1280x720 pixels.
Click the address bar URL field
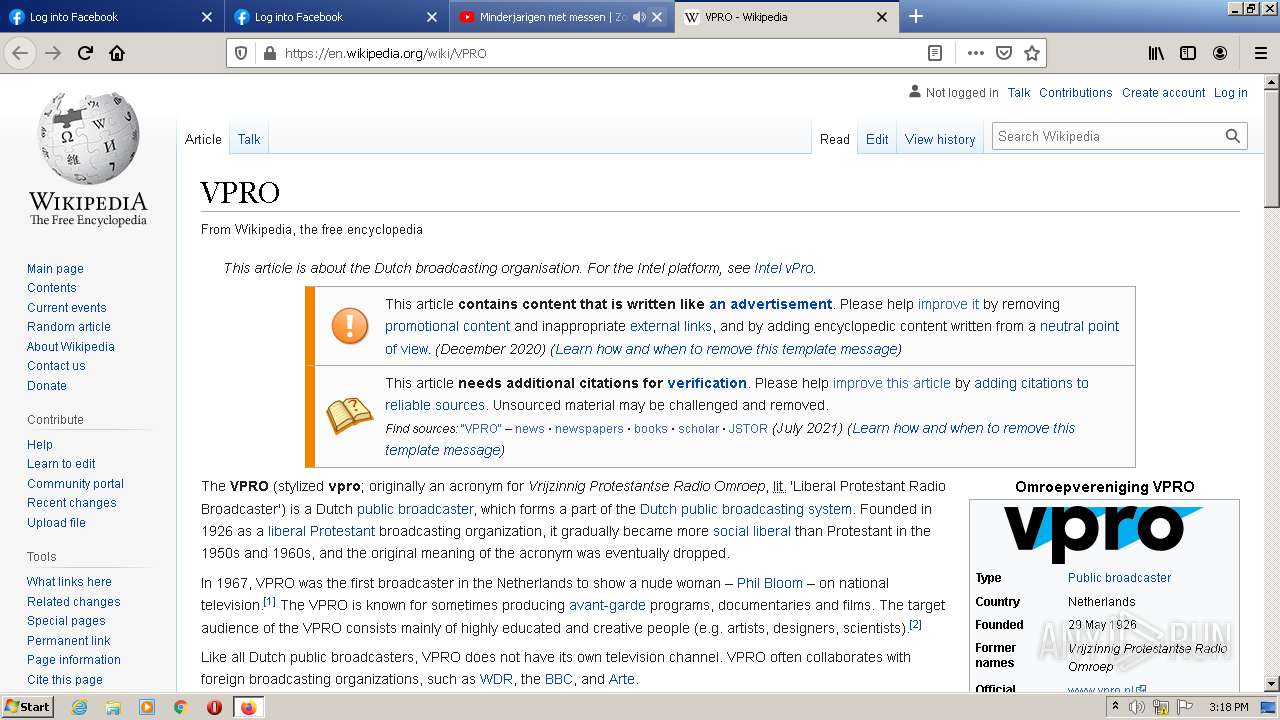tap(600, 53)
